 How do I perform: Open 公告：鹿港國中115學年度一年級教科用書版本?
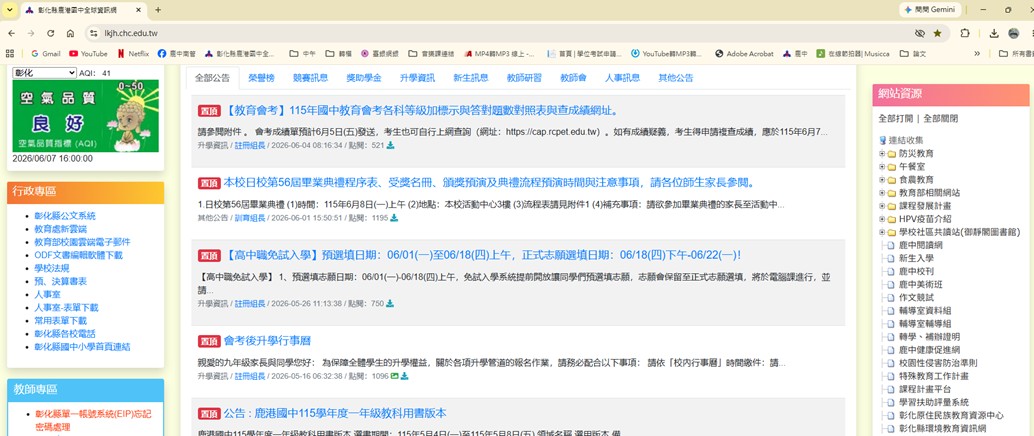pos(335,414)
